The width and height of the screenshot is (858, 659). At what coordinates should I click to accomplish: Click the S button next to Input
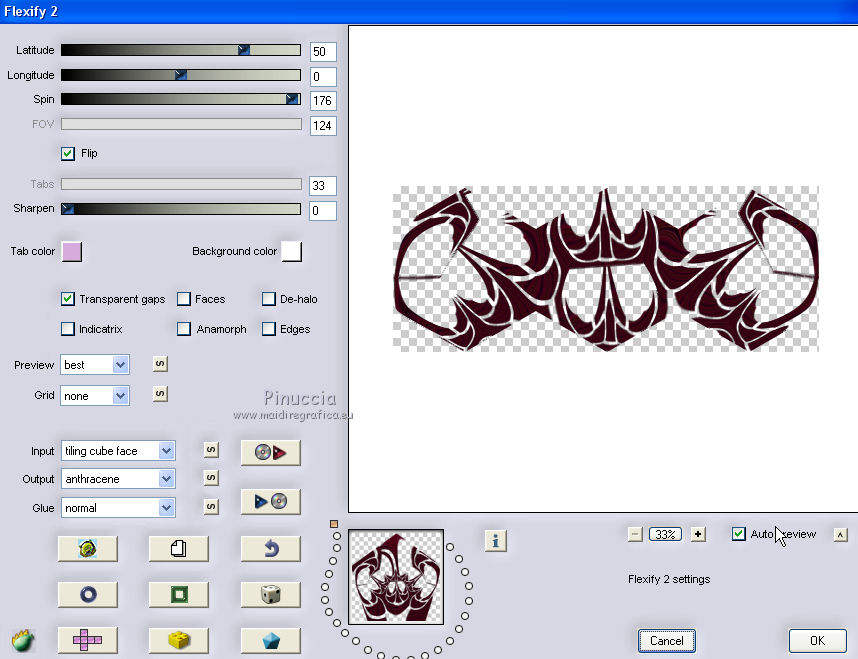pyautogui.click(x=211, y=450)
